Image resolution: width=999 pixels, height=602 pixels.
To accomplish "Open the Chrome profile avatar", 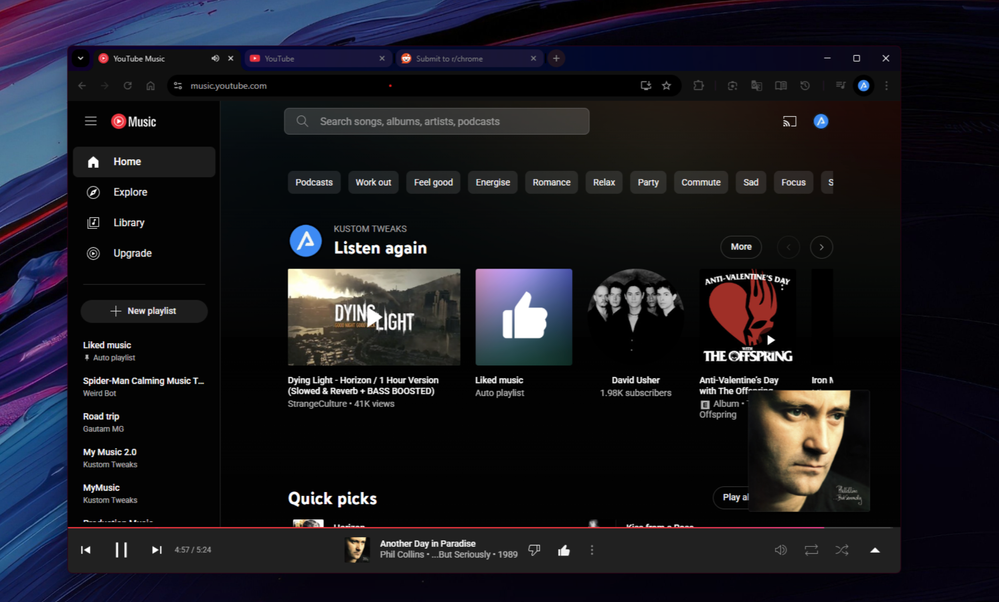I will click(863, 85).
